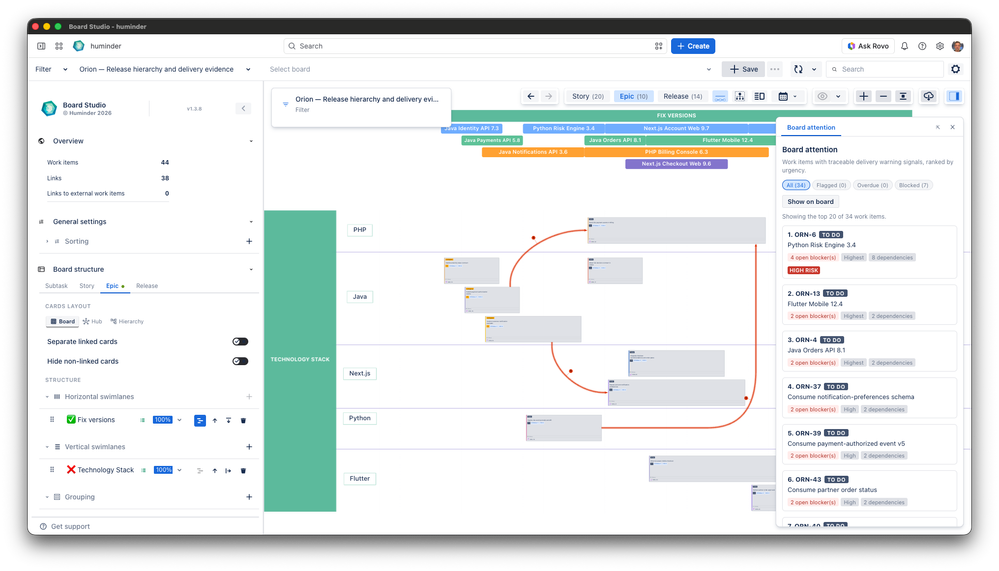Zoom in with the plus icon
The width and height of the screenshot is (999, 571).
(863, 96)
